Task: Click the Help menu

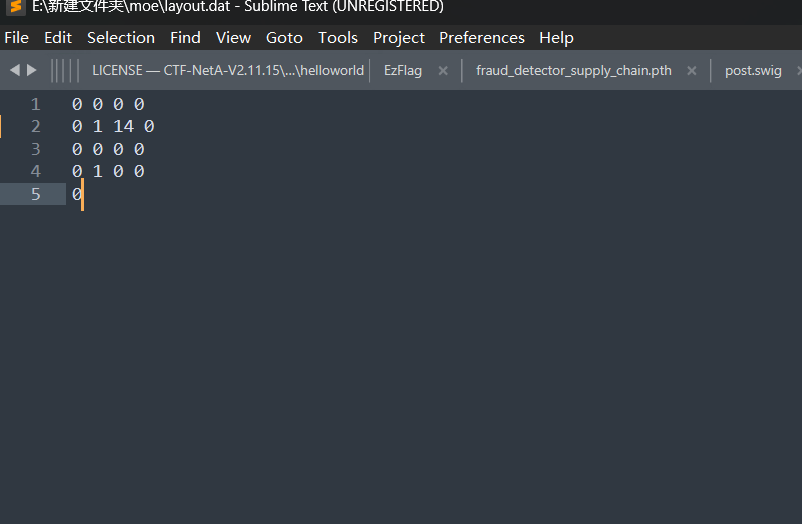Action: (x=556, y=38)
